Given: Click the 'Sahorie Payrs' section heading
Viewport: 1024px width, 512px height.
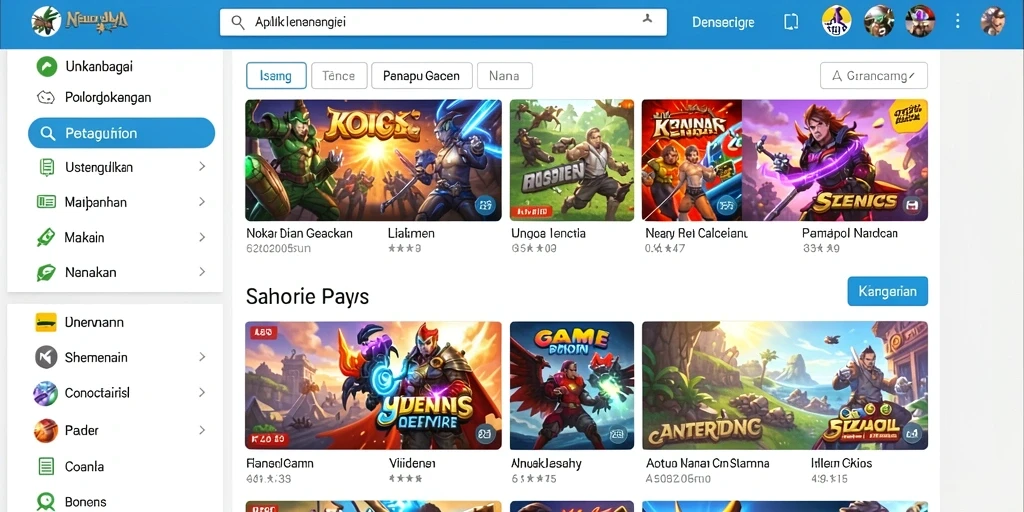Looking at the screenshot, I should (x=307, y=296).
